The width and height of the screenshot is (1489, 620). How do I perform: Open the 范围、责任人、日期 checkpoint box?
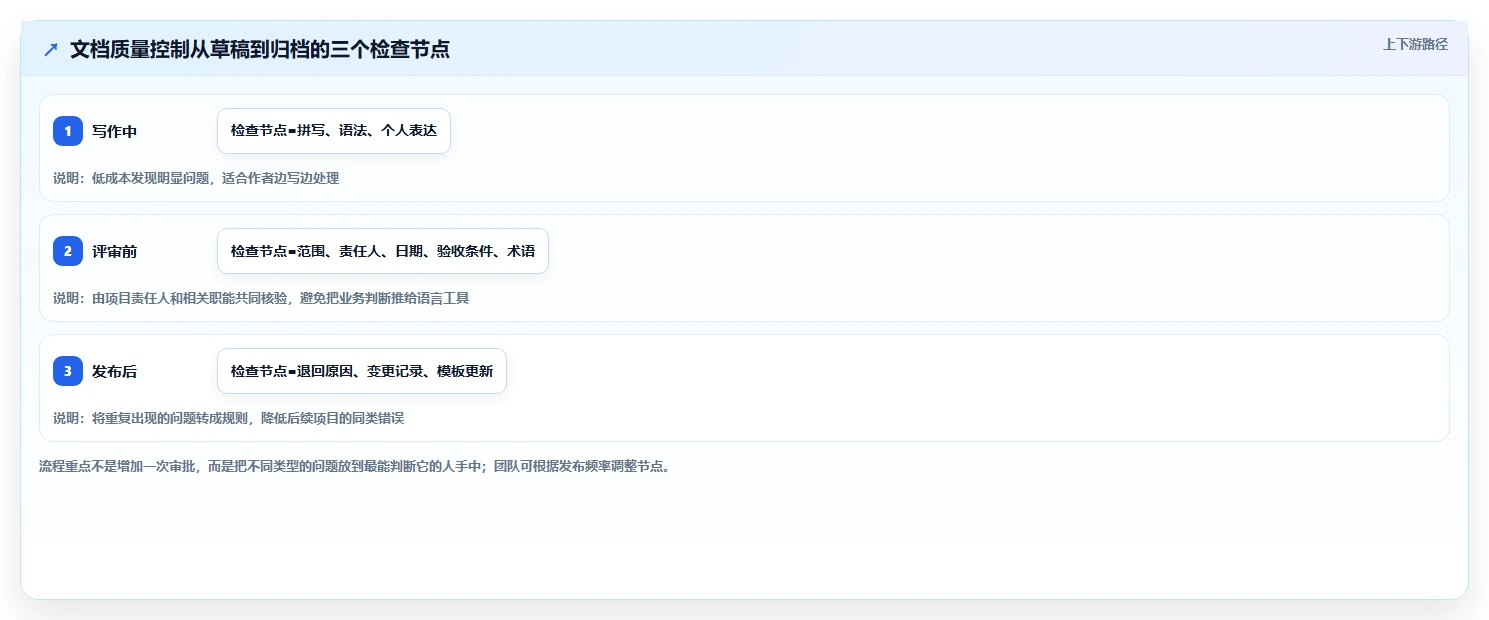(x=383, y=251)
